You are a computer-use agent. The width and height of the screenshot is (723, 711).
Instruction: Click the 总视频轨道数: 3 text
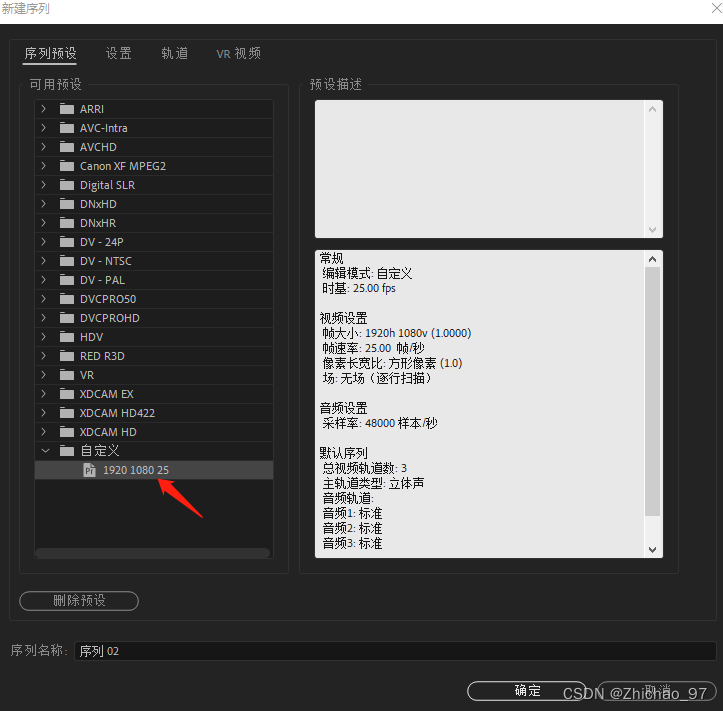coord(364,468)
